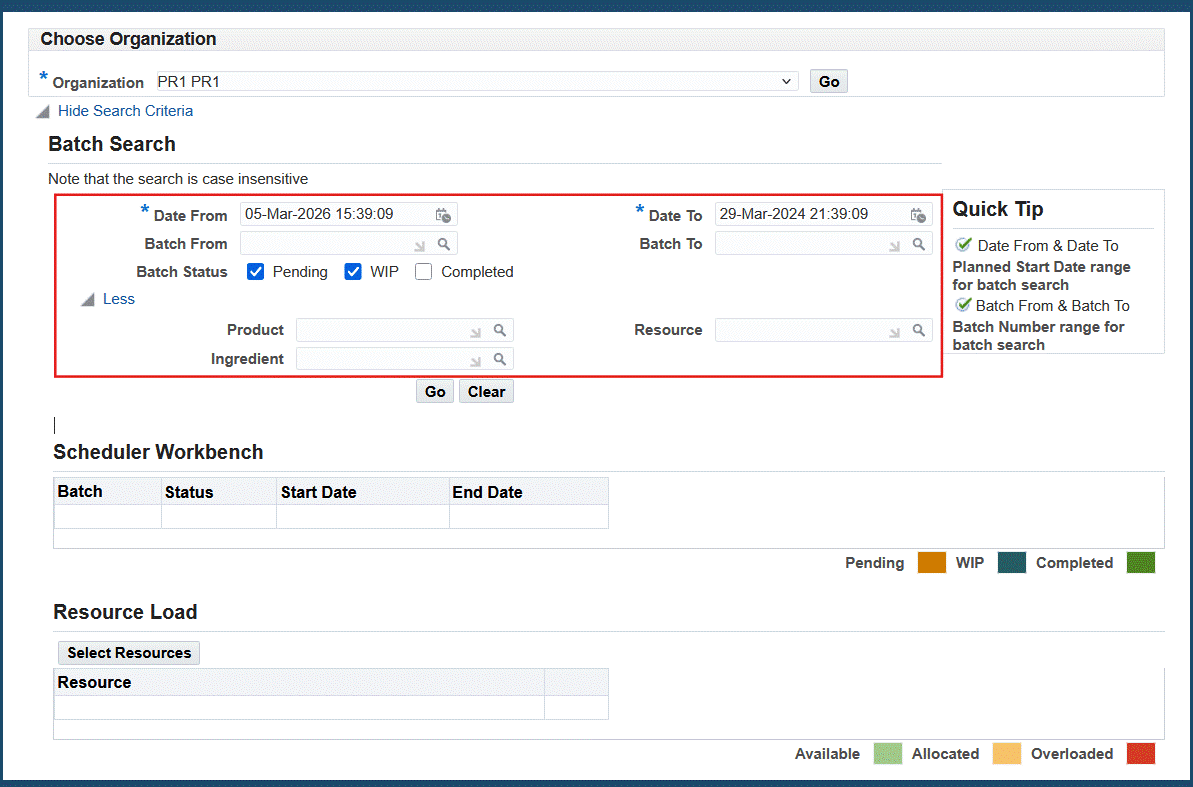Click the green Available legend swatch
The height and width of the screenshot is (787, 1193).
(887, 754)
